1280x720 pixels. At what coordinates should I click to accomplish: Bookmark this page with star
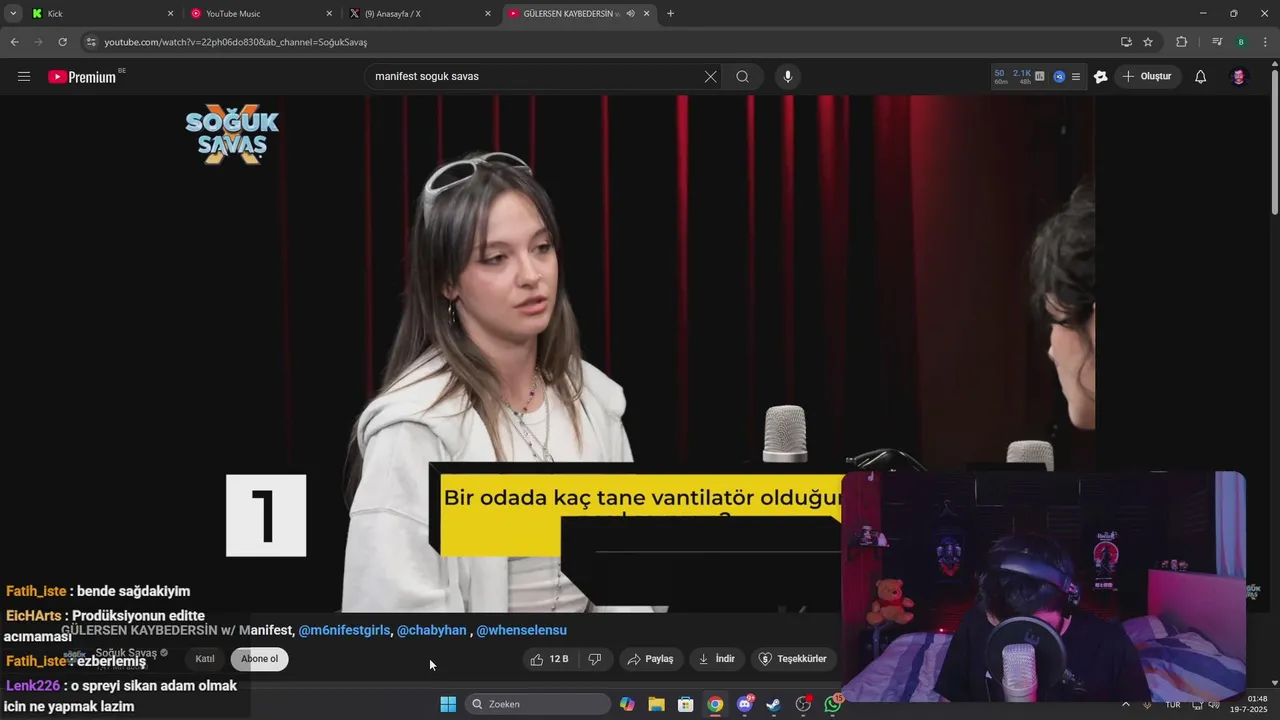coord(1148,42)
